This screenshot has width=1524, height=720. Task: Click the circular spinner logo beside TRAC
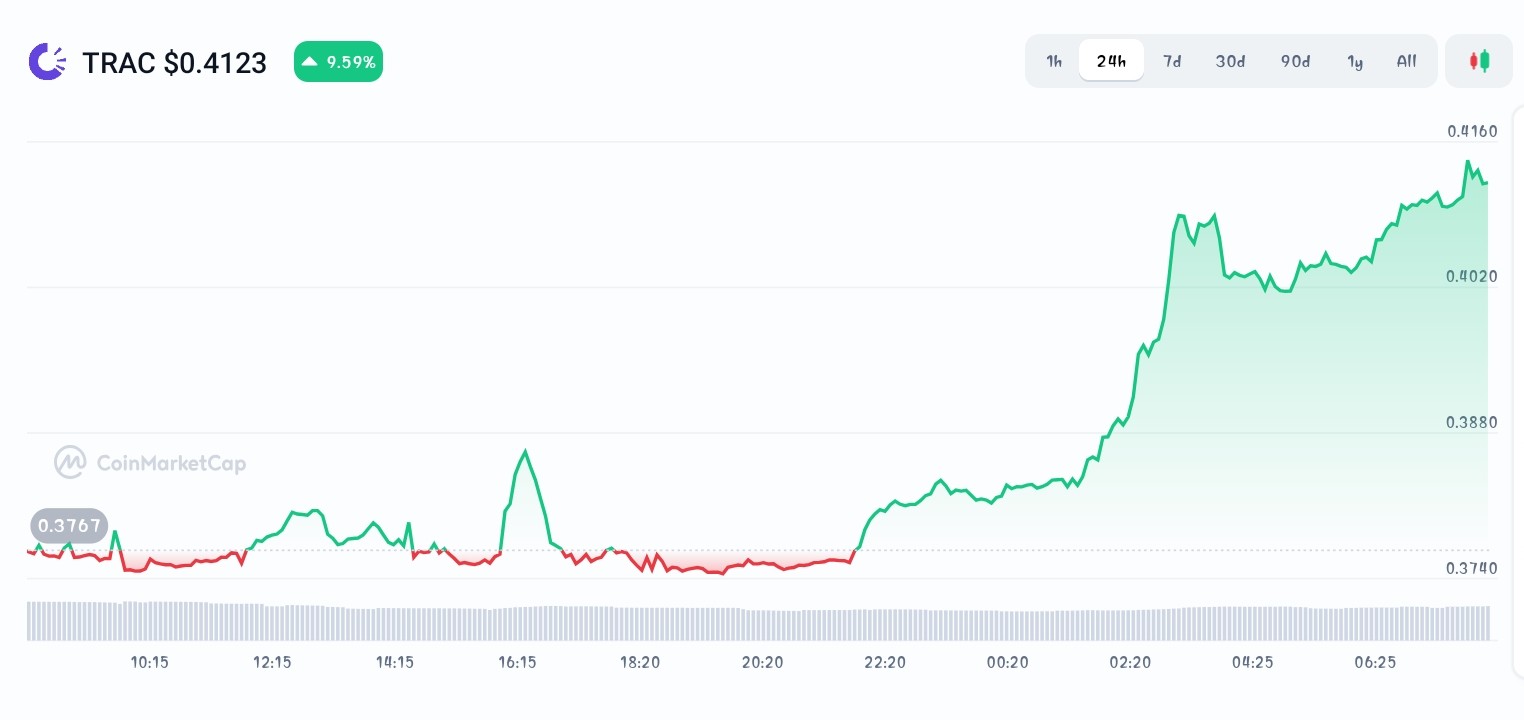point(47,61)
